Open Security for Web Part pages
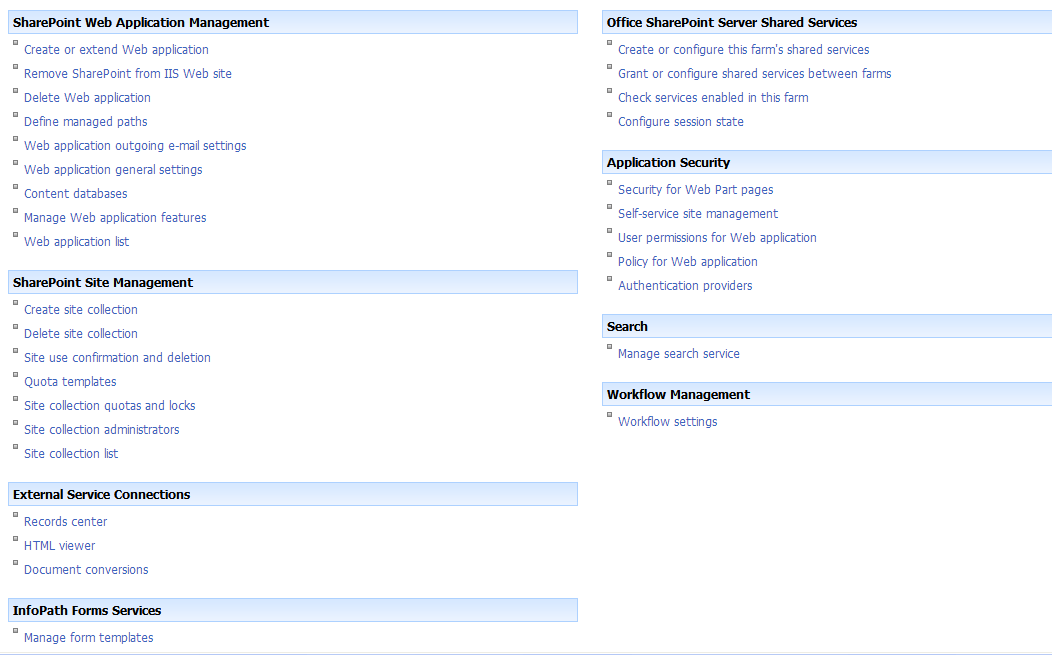 tap(695, 190)
